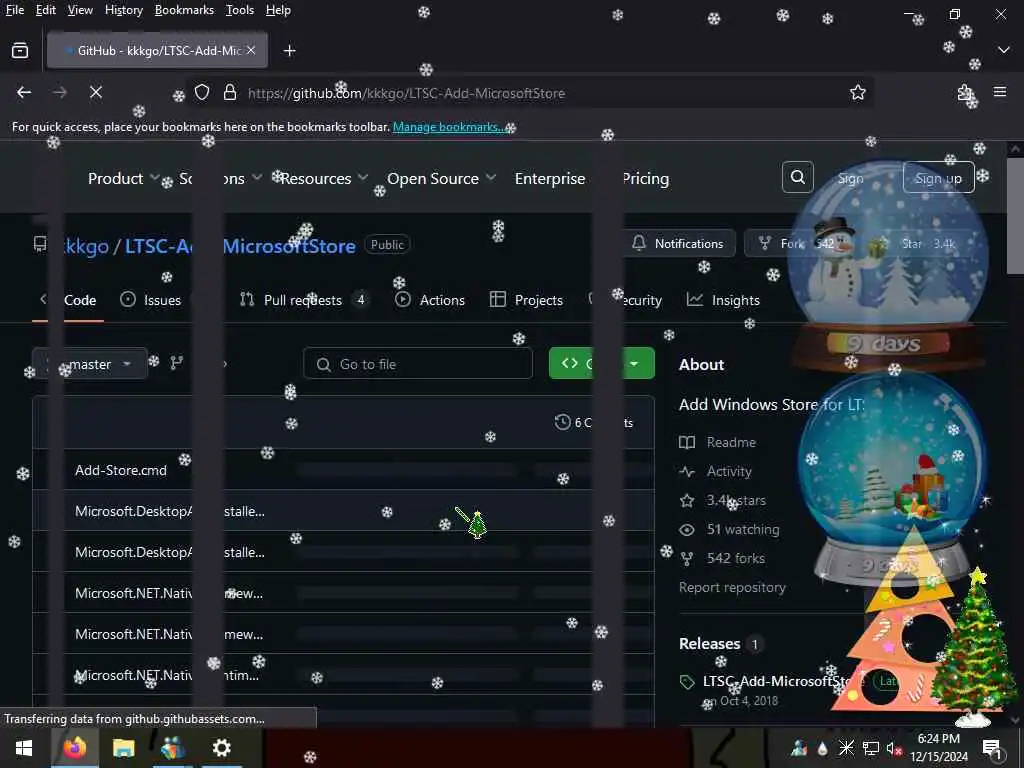This screenshot has width=1024, height=768.
Task: Open the 542 forks link
Action: coord(722,558)
